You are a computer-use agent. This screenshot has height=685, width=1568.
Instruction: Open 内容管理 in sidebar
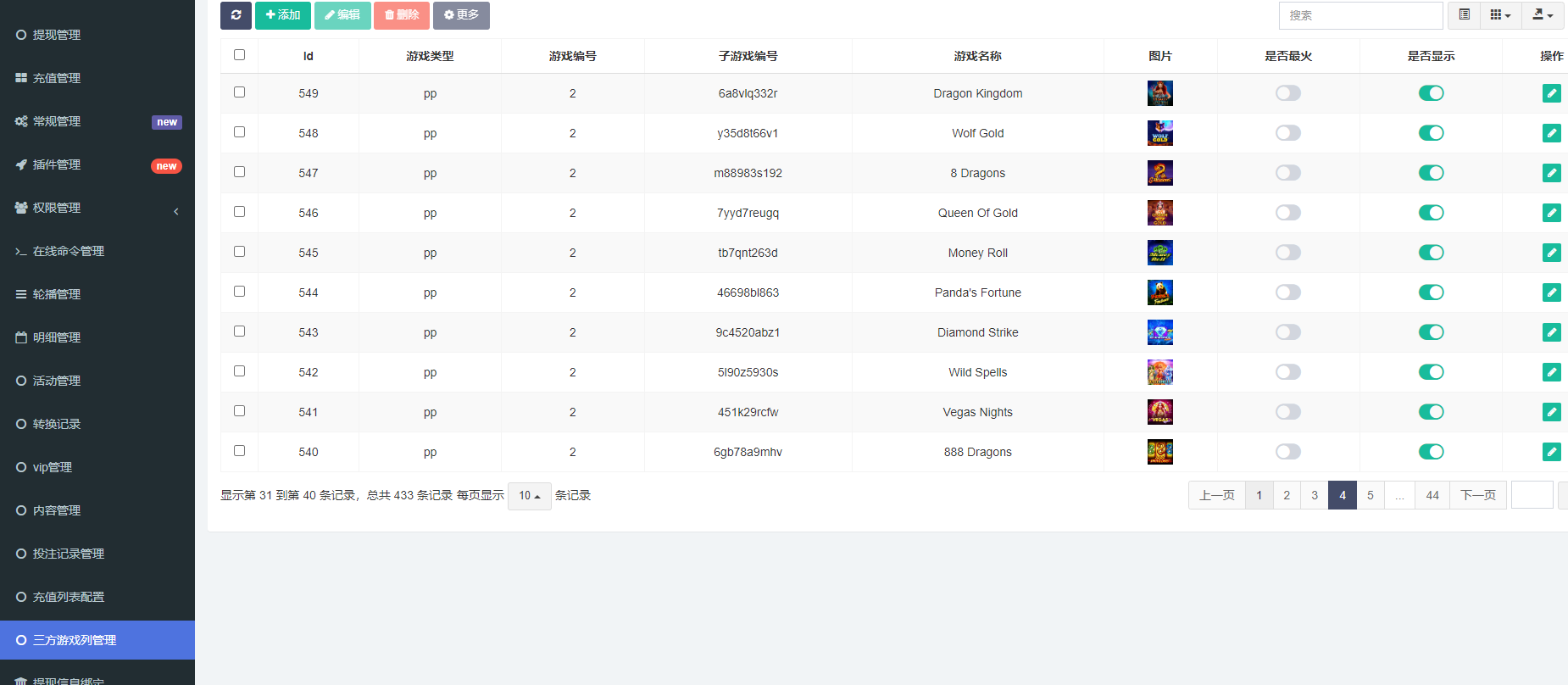coord(97,510)
